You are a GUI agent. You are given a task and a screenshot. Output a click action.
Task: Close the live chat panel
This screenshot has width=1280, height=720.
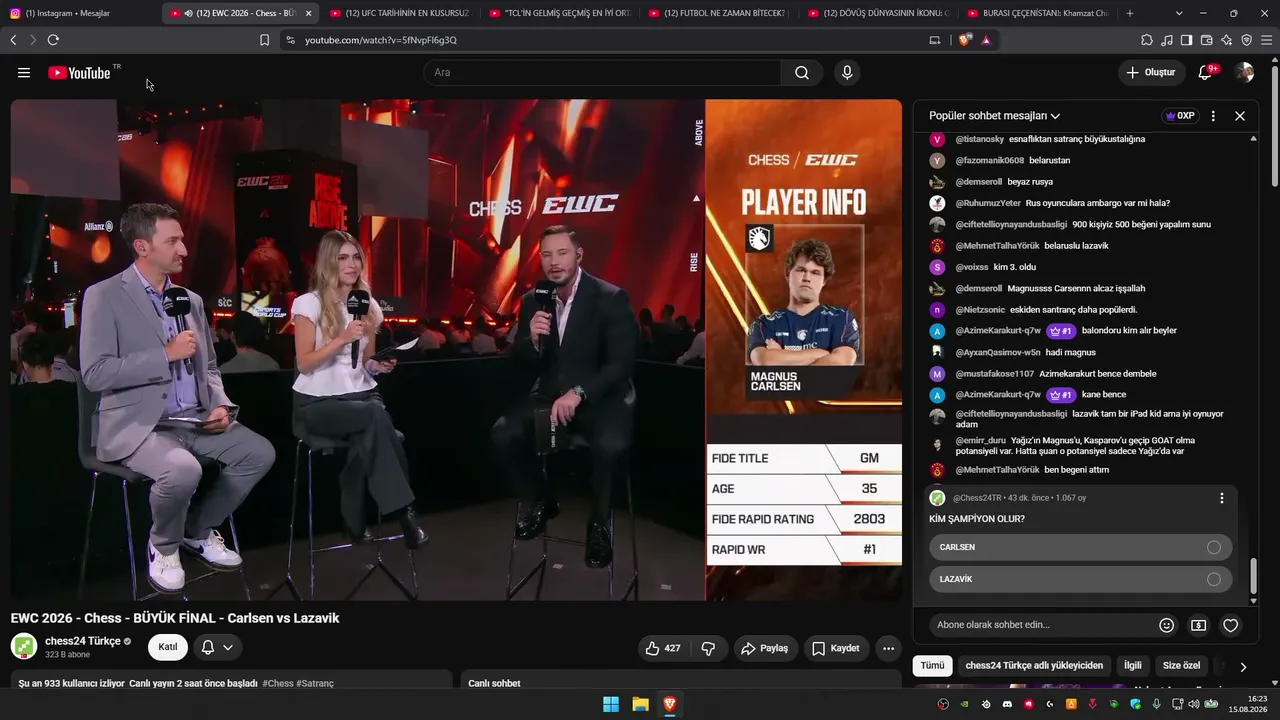pos(1240,116)
